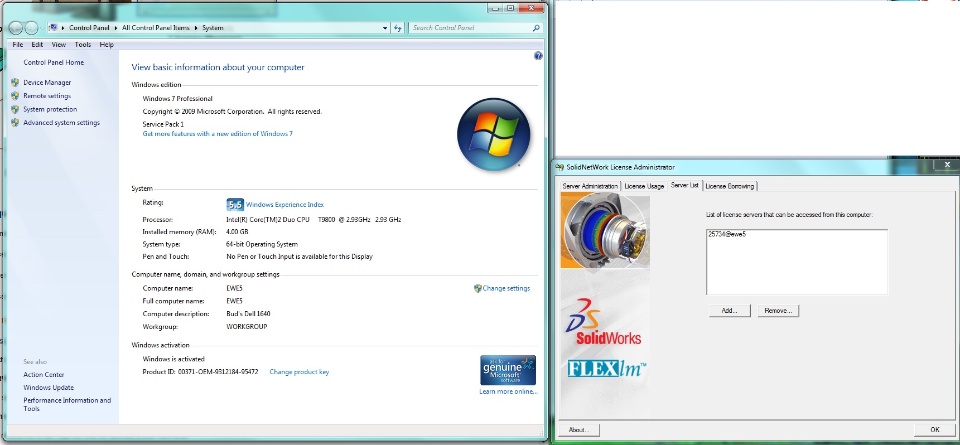Click the SolidWorks product render image

tap(604, 231)
